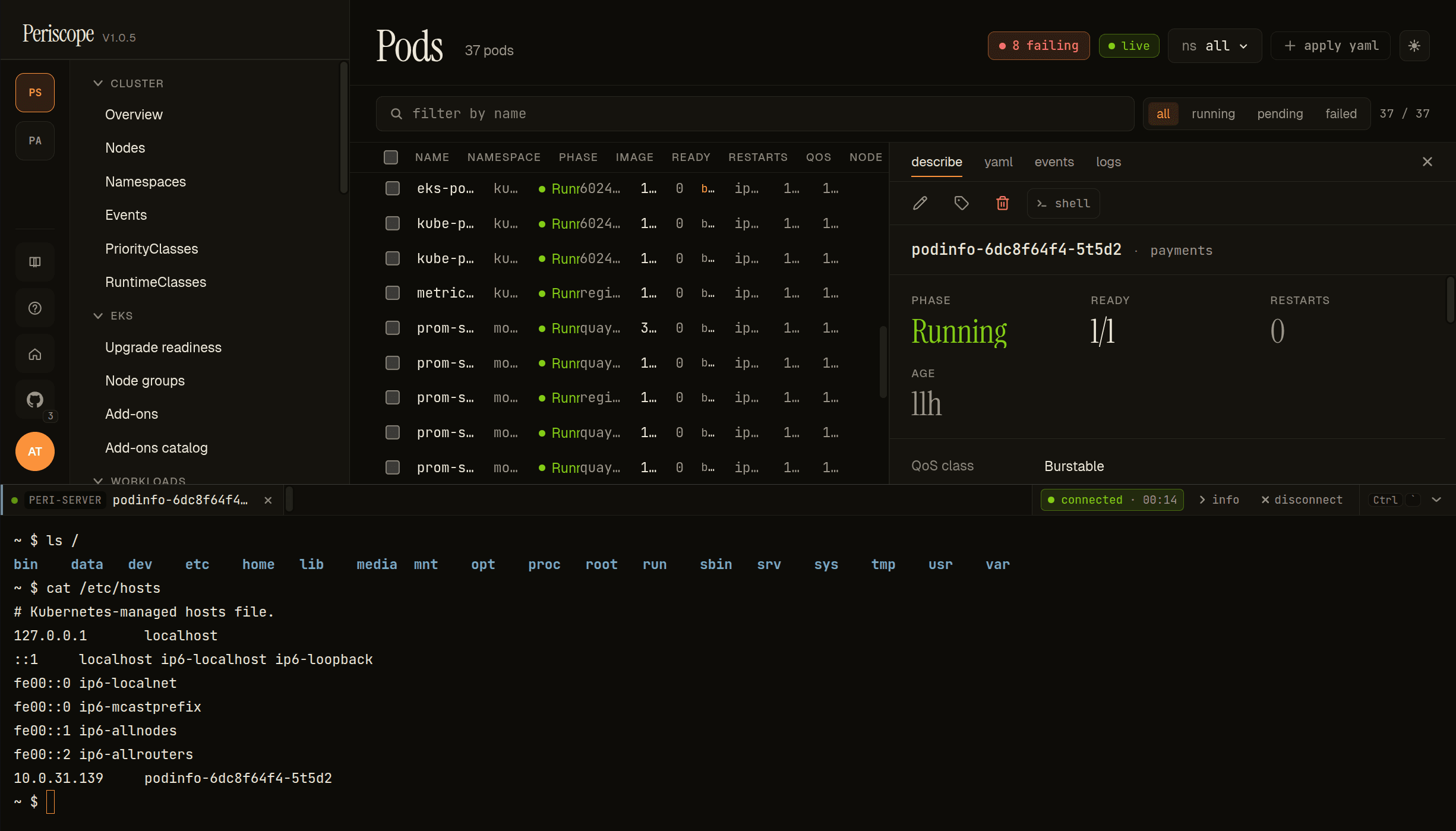
Task: Switch to the events tab
Action: 1054,162
